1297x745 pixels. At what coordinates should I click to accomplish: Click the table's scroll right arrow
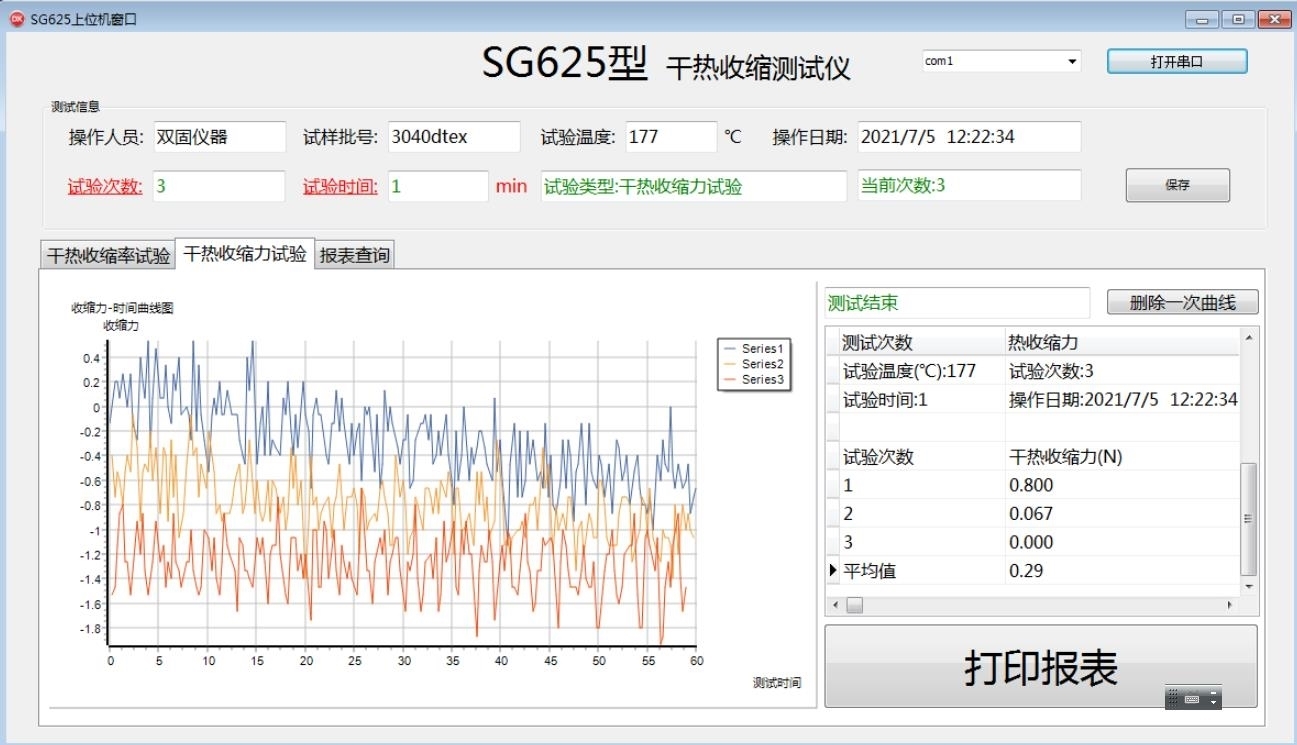click(x=1230, y=606)
